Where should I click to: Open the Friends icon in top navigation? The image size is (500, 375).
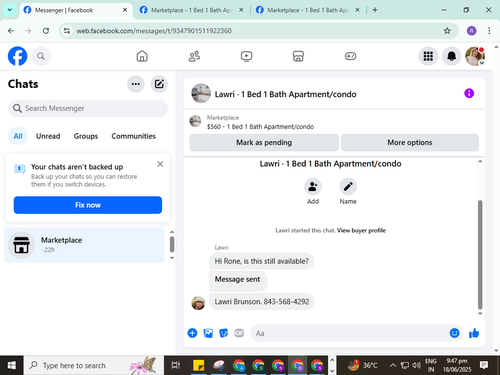point(194,56)
